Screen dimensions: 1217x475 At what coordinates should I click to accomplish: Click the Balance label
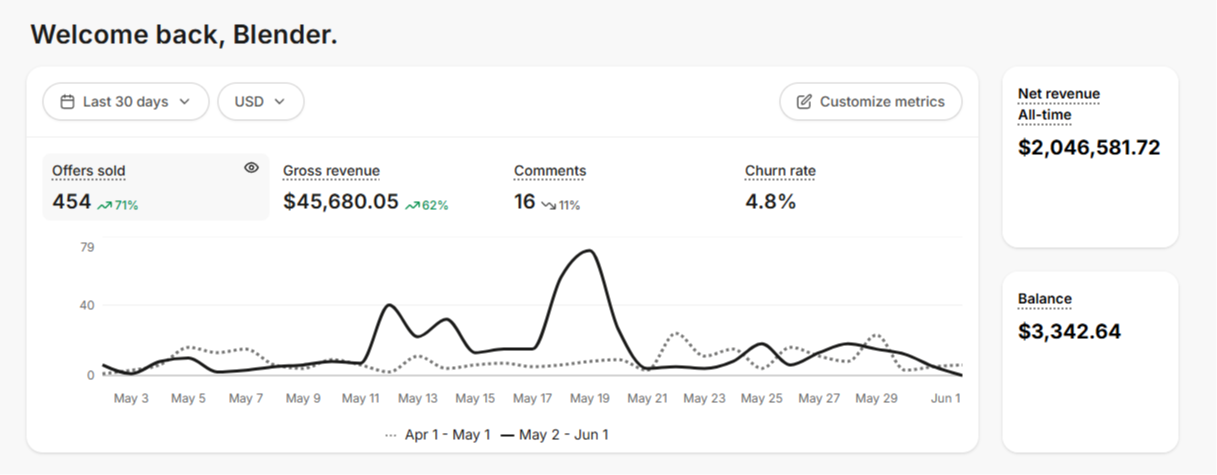click(x=1045, y=299)
